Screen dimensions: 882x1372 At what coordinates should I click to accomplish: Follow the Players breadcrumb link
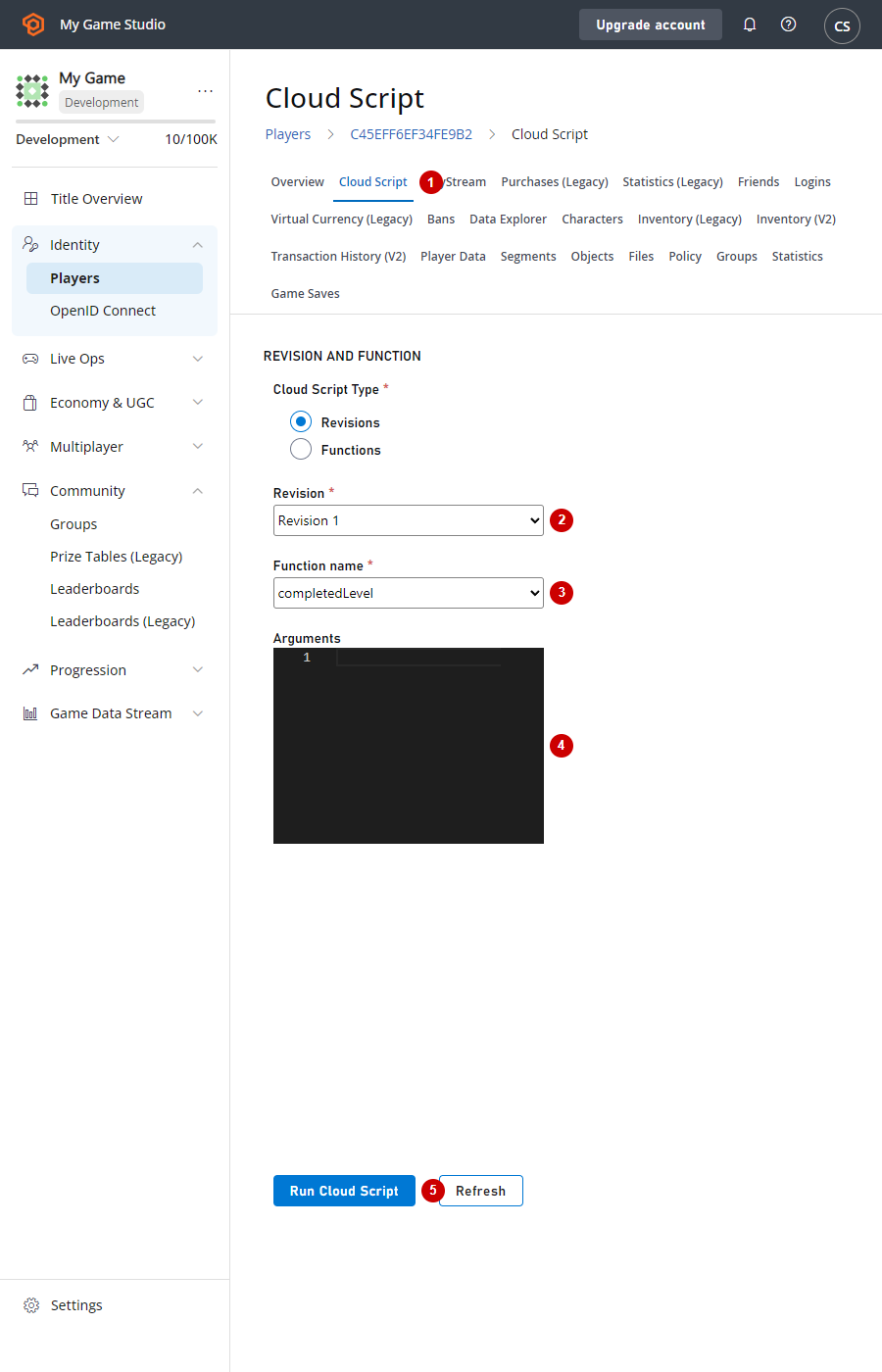[x=288, y=134]
